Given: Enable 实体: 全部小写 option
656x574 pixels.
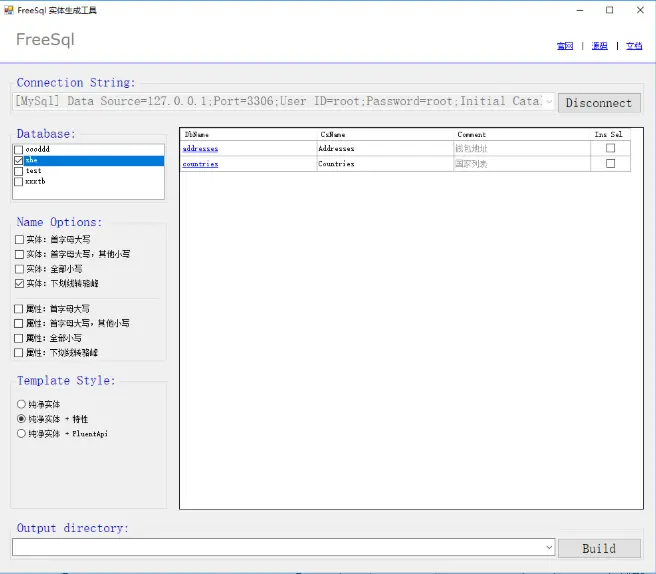Looking at the screenshot, I should (19, 269).
